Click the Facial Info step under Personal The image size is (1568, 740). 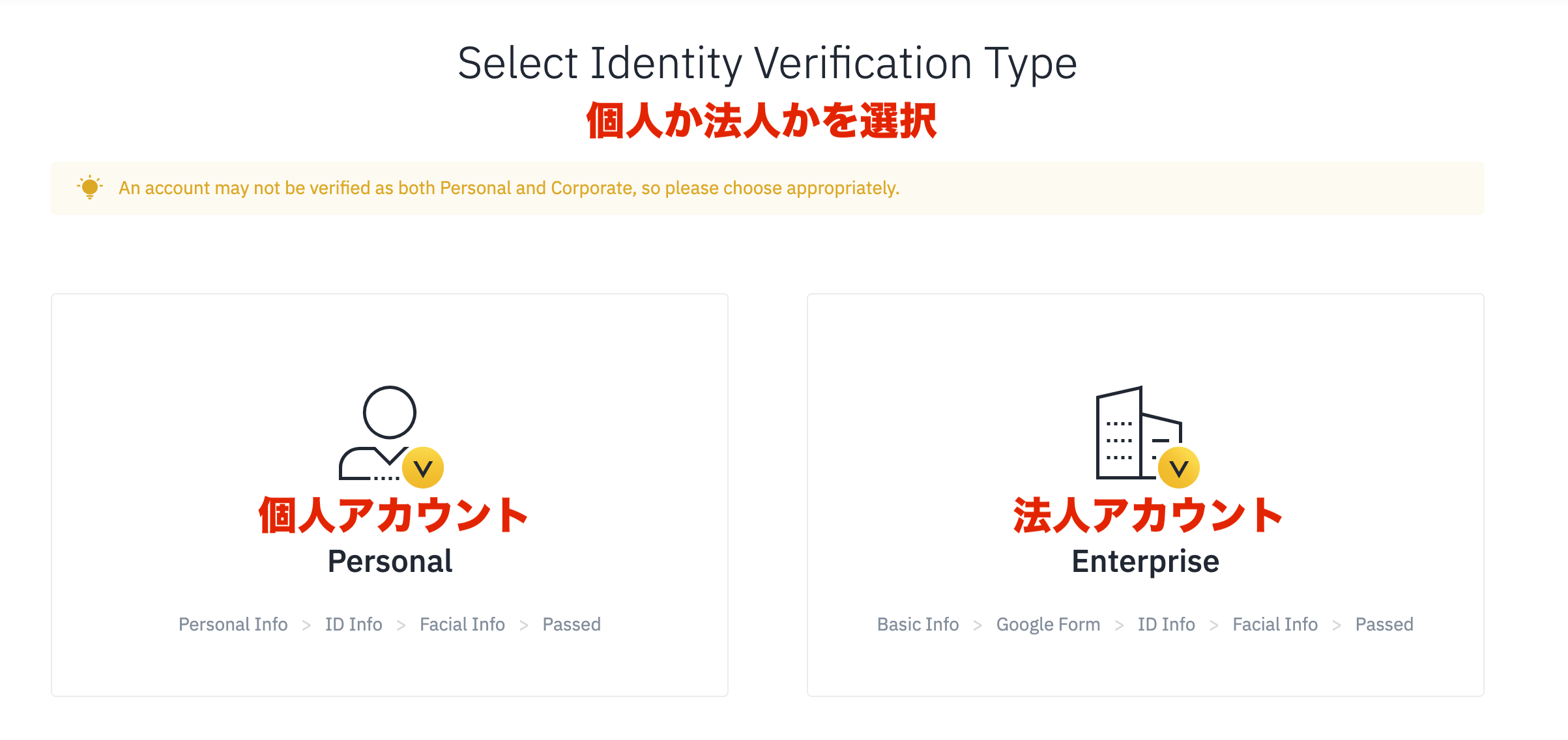(462, 624)
